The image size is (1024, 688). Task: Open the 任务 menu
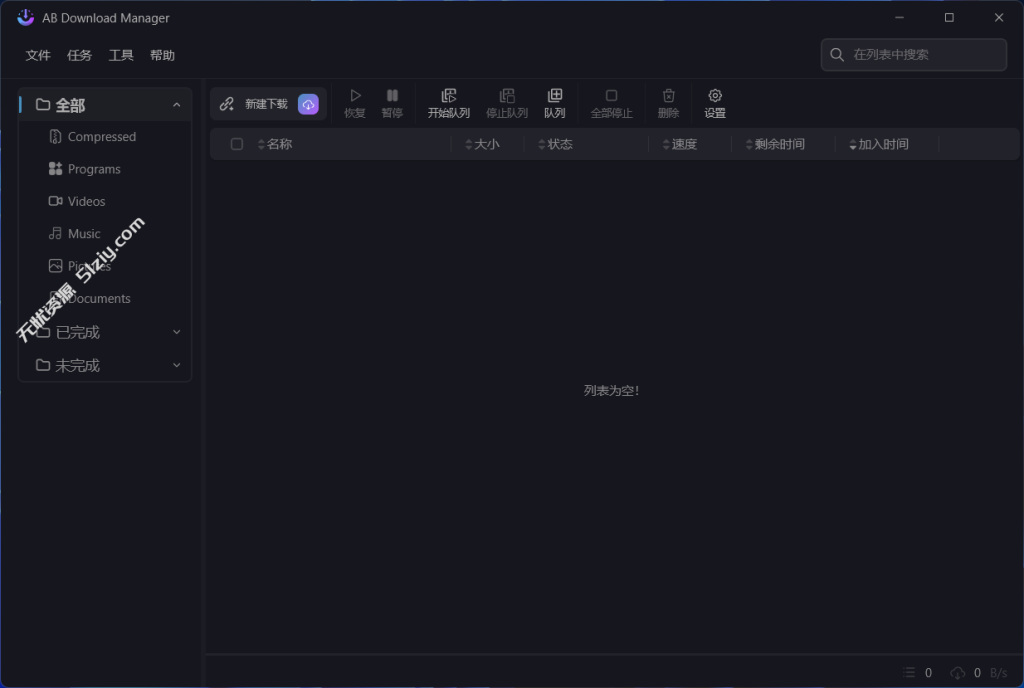(79, 55)
